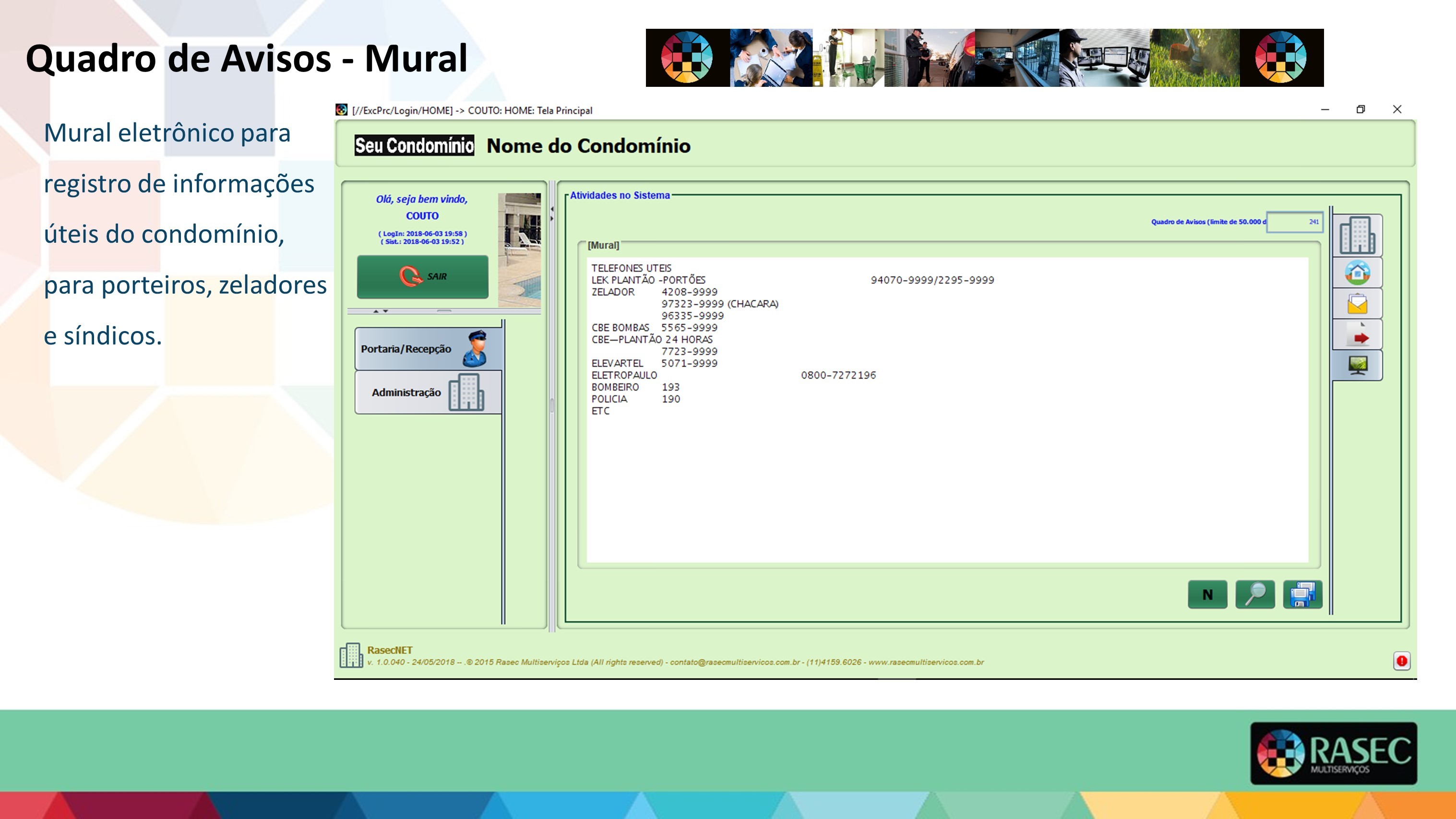Click the magnifying glass search button
Image resolution: width=1456 pixels, height=819 pixels.
click(x=1255, y=594)
